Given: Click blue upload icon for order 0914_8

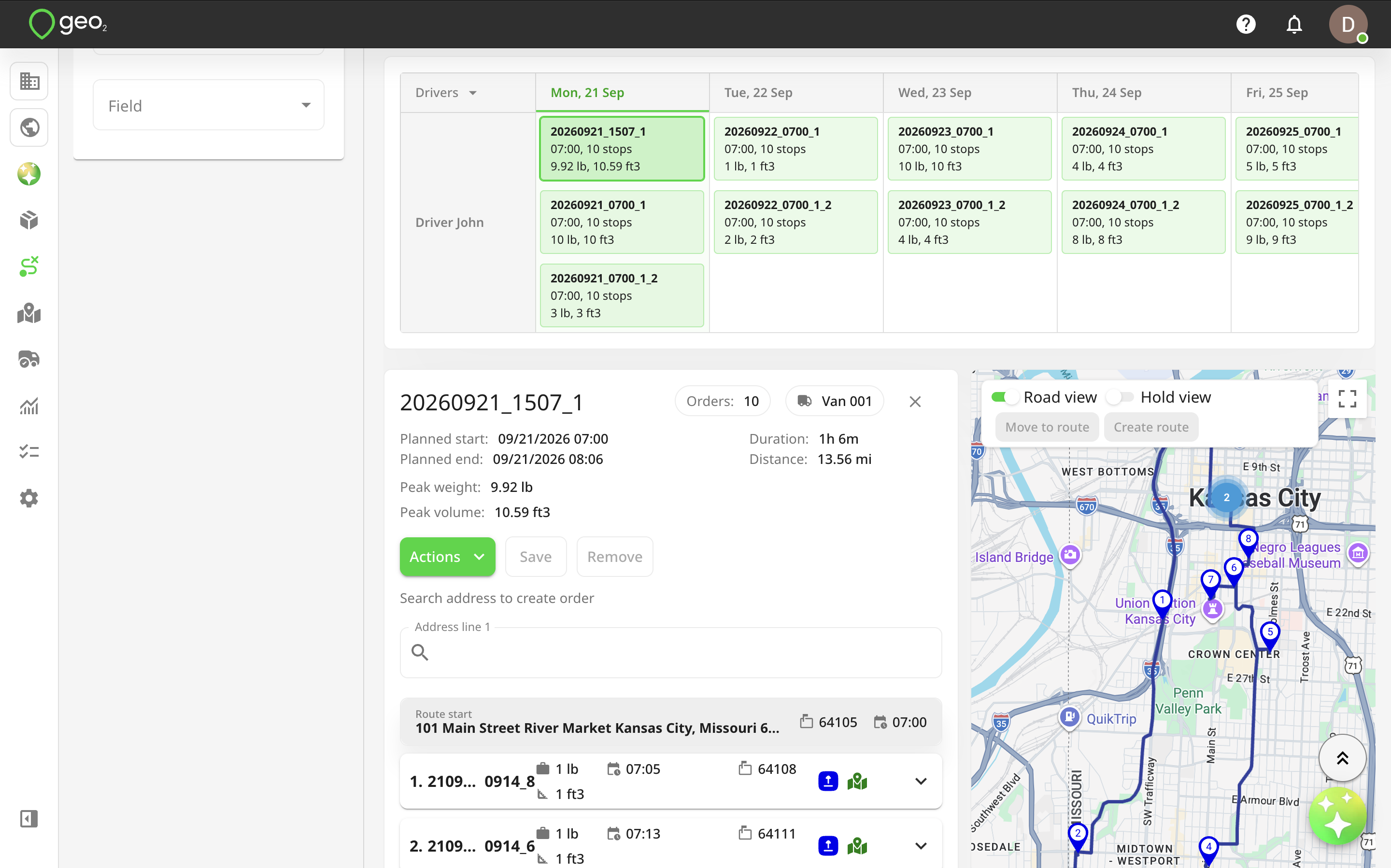Looking at the screenshot, I should (827, 781).
